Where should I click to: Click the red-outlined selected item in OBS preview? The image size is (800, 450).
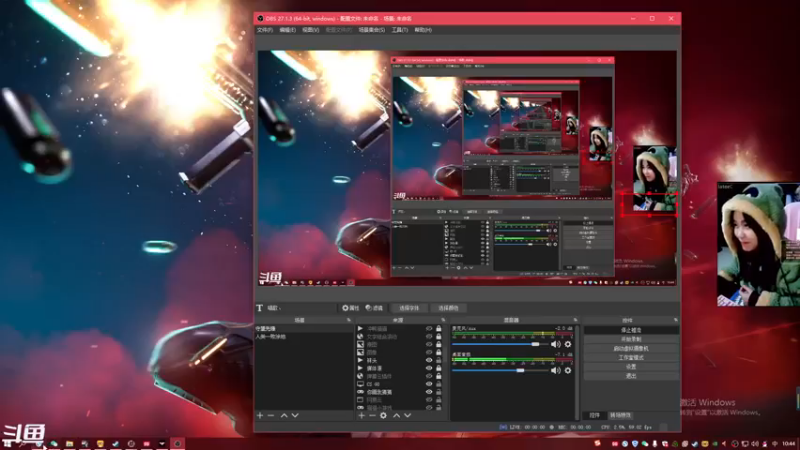pos(649,204)
